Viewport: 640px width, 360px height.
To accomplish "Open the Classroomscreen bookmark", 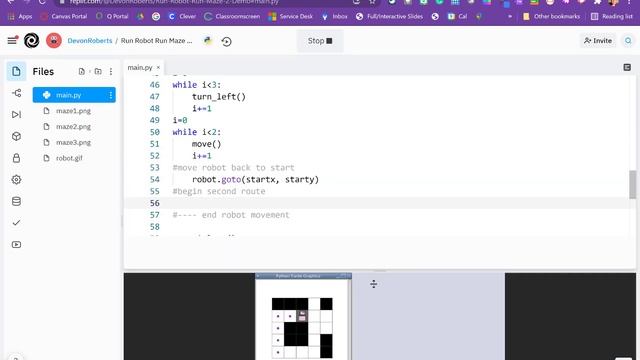I will click(232, 16).
